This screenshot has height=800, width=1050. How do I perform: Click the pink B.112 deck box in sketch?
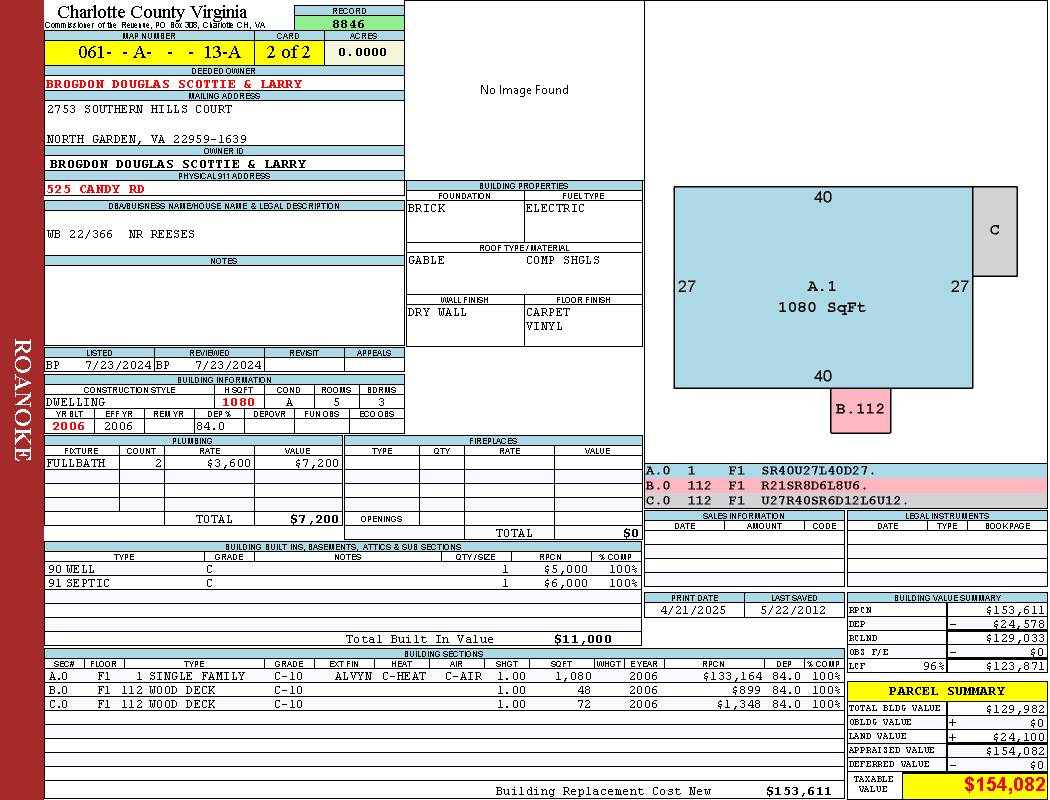[x=860, y=409]
